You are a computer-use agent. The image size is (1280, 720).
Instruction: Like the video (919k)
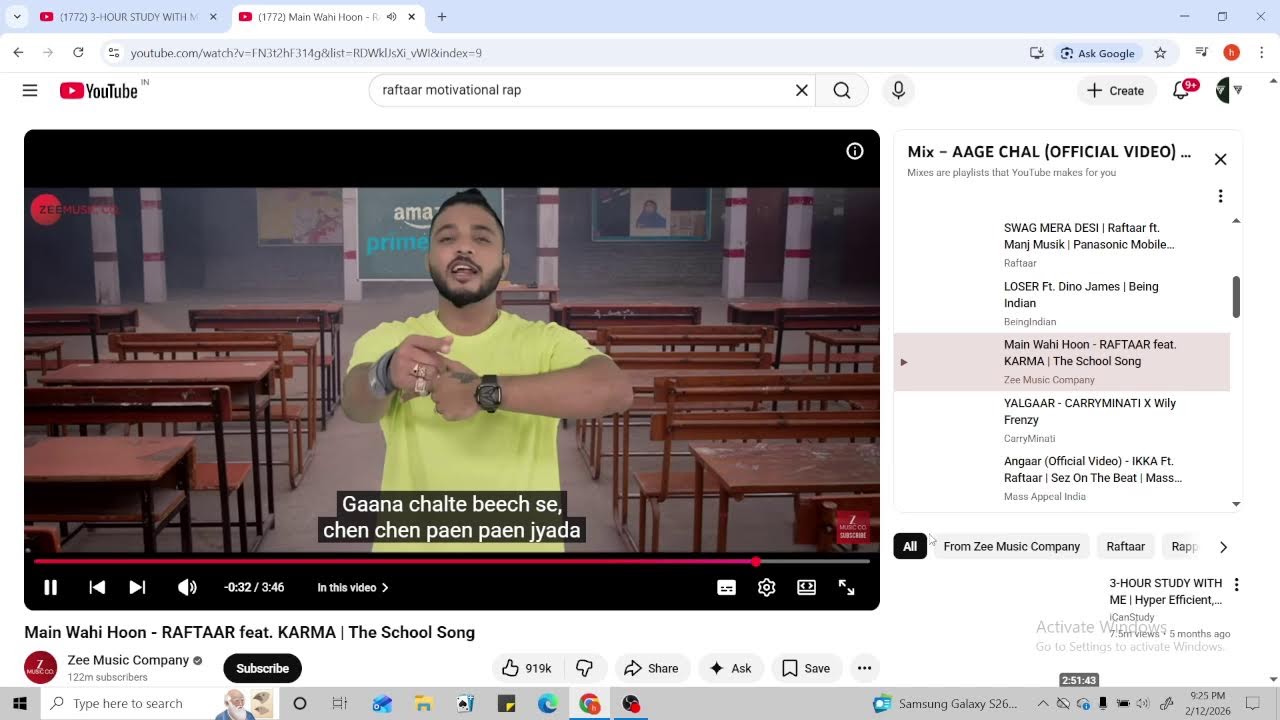pos(527,668)
